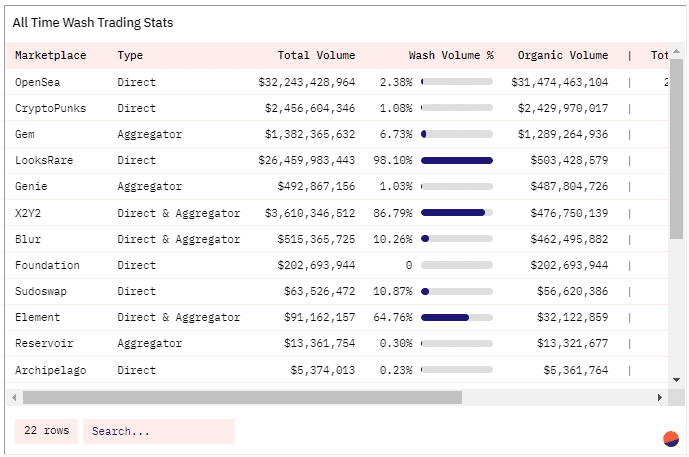Viewport: 689px width, 457px height.
Task: Click the Element marketplace cell
Action: click(x=37, y=317)
